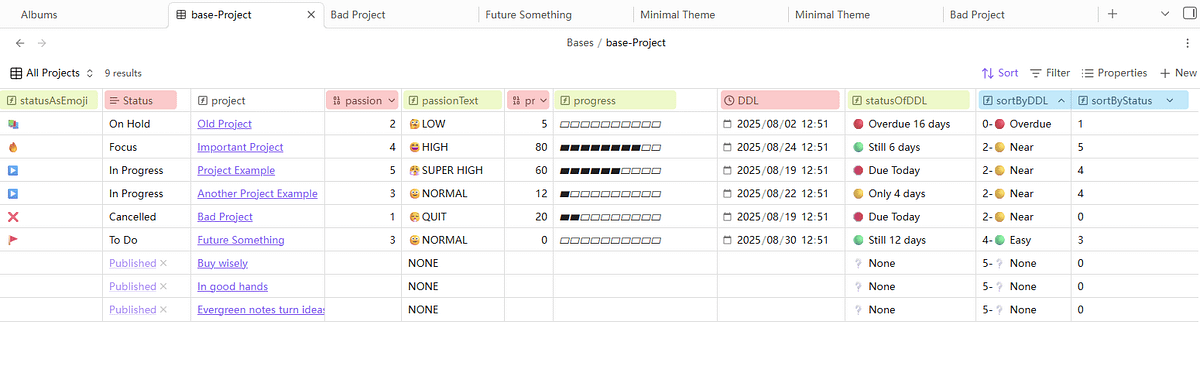Open the Filter panel
1200x389 pixels.
click(1050, 73)
